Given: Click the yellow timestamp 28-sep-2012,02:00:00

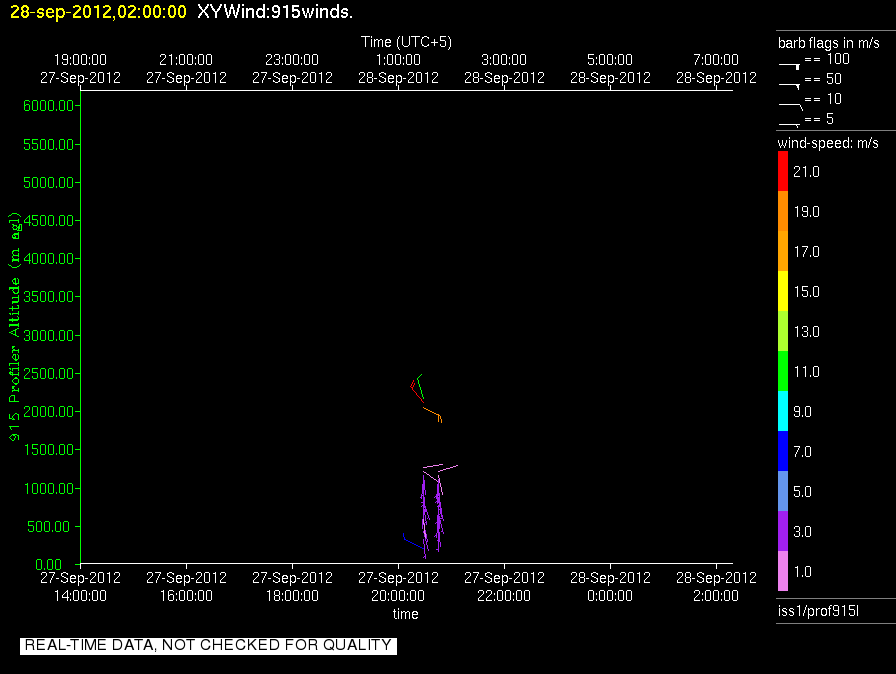Looking at the screenshot, I should [98, 11].
